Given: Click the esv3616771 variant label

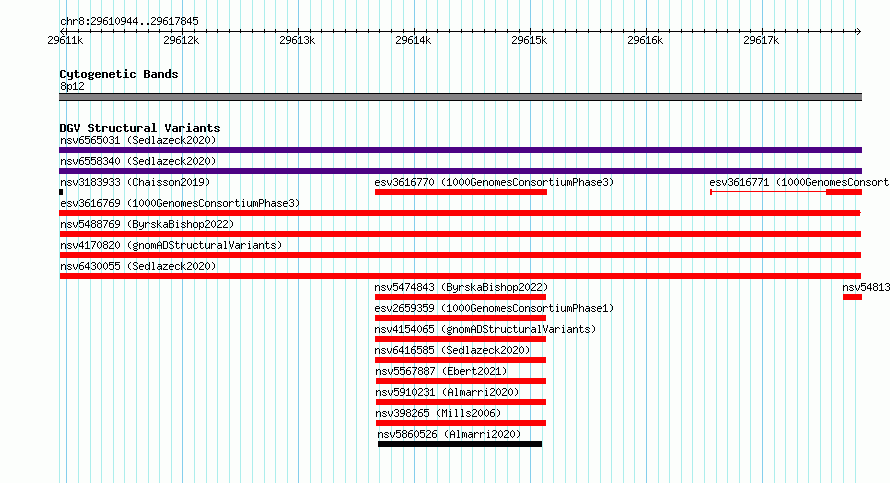Looking at the screenshot, I should [x=799, y=182].
